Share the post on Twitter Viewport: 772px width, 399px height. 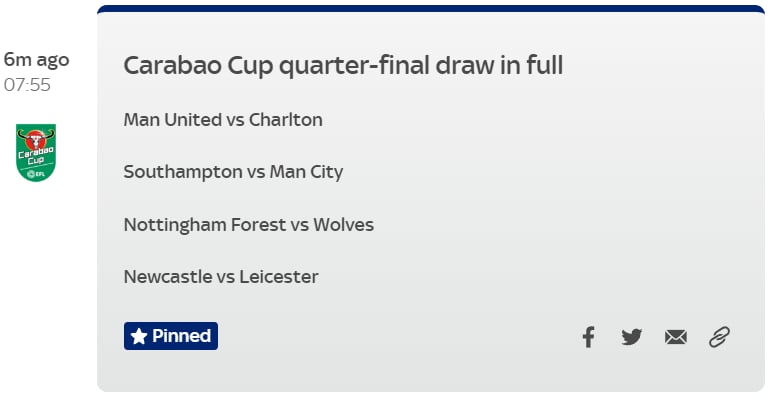click(632, 337)
